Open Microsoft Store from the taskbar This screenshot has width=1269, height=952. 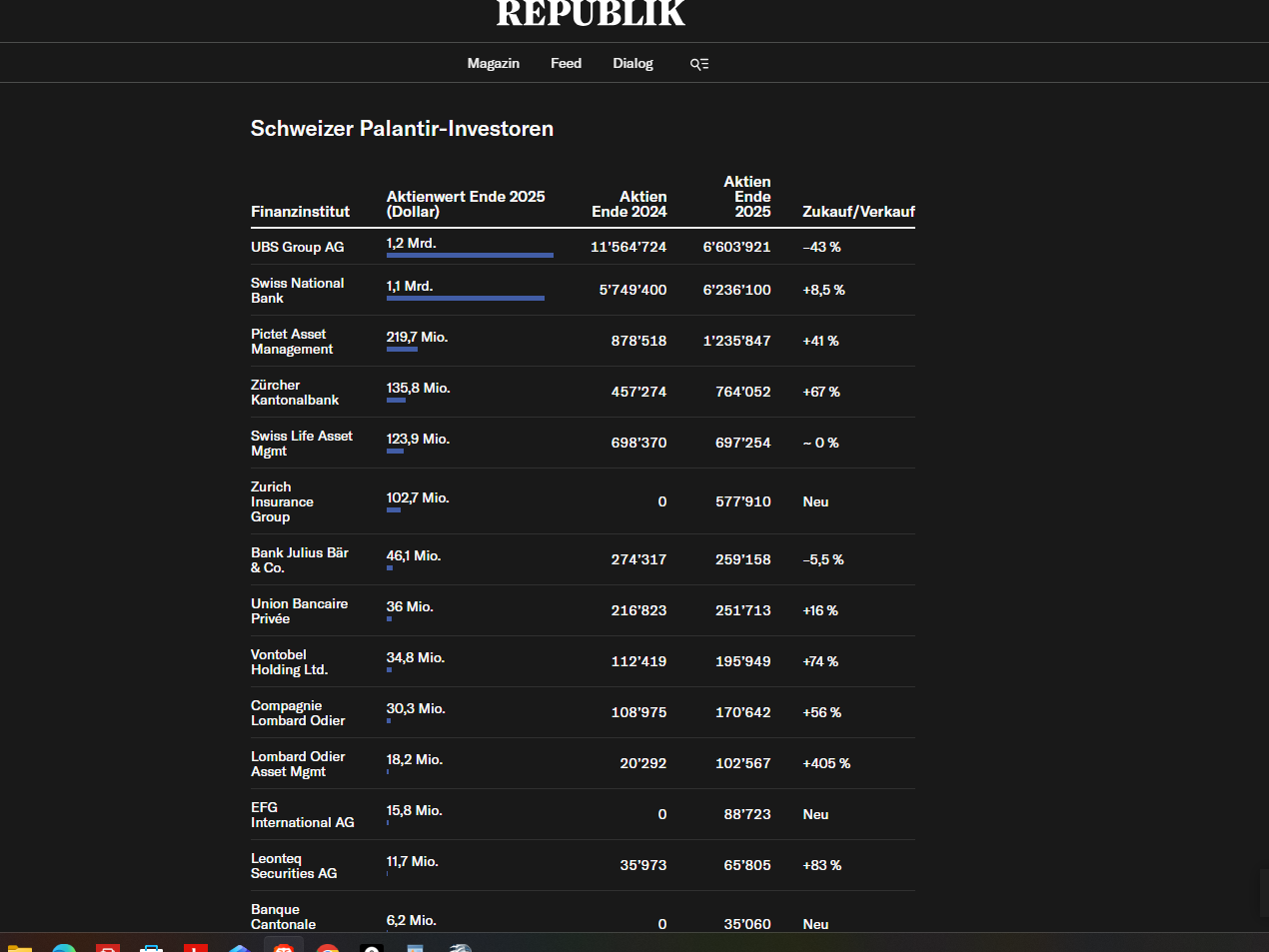[152, 947]
